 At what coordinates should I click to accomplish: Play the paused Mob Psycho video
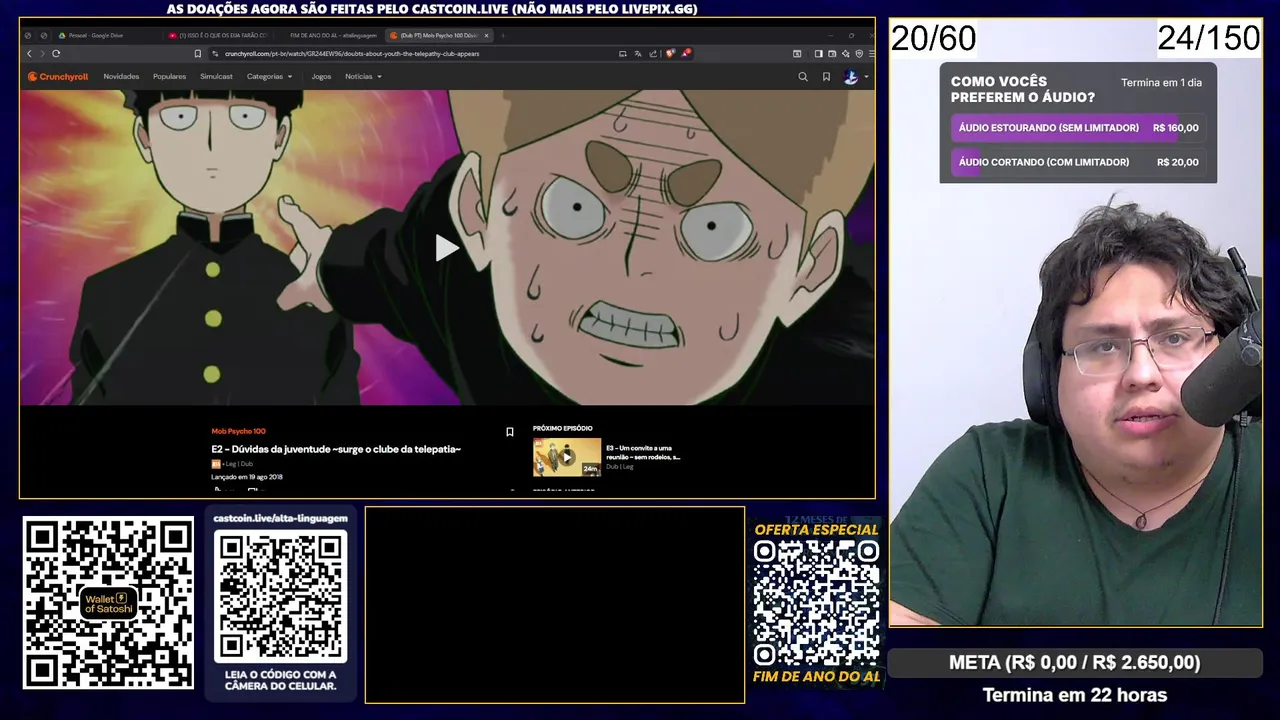coord(447,248)
